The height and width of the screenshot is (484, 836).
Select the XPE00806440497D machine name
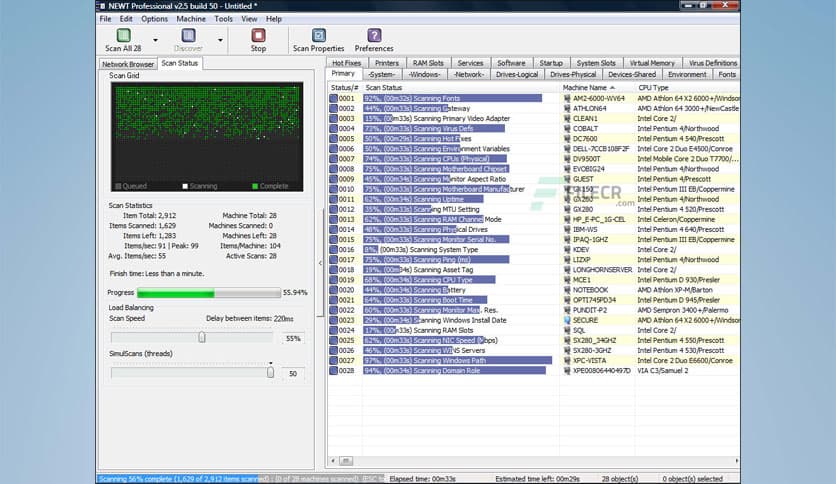[x=601, y=370]
